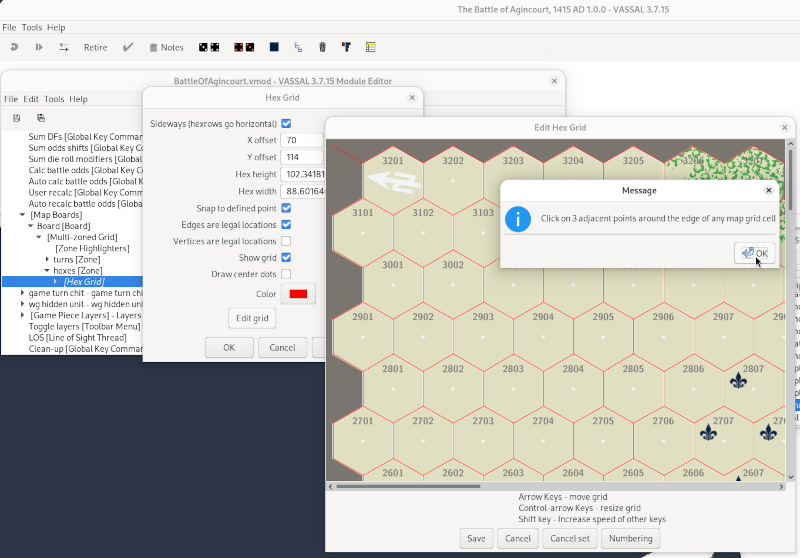This screenshot has height=558, width=800.
Task: Click the Hex height input field
Action: coord(303,174)
